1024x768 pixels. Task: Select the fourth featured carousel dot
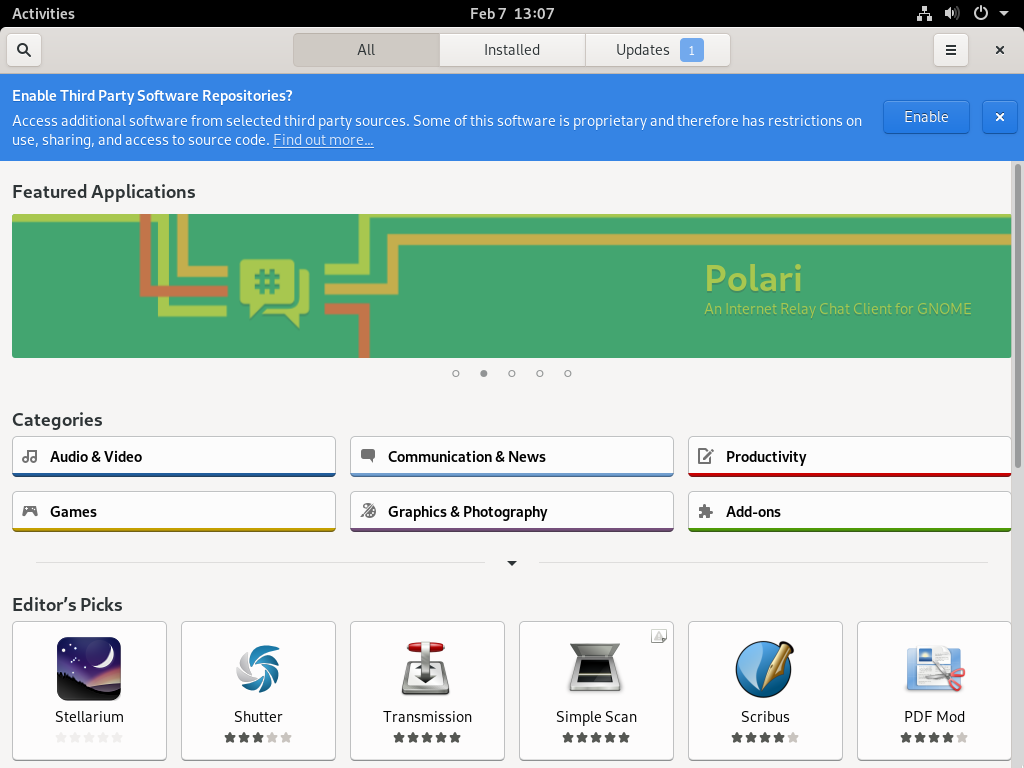[x=539, y=374]
